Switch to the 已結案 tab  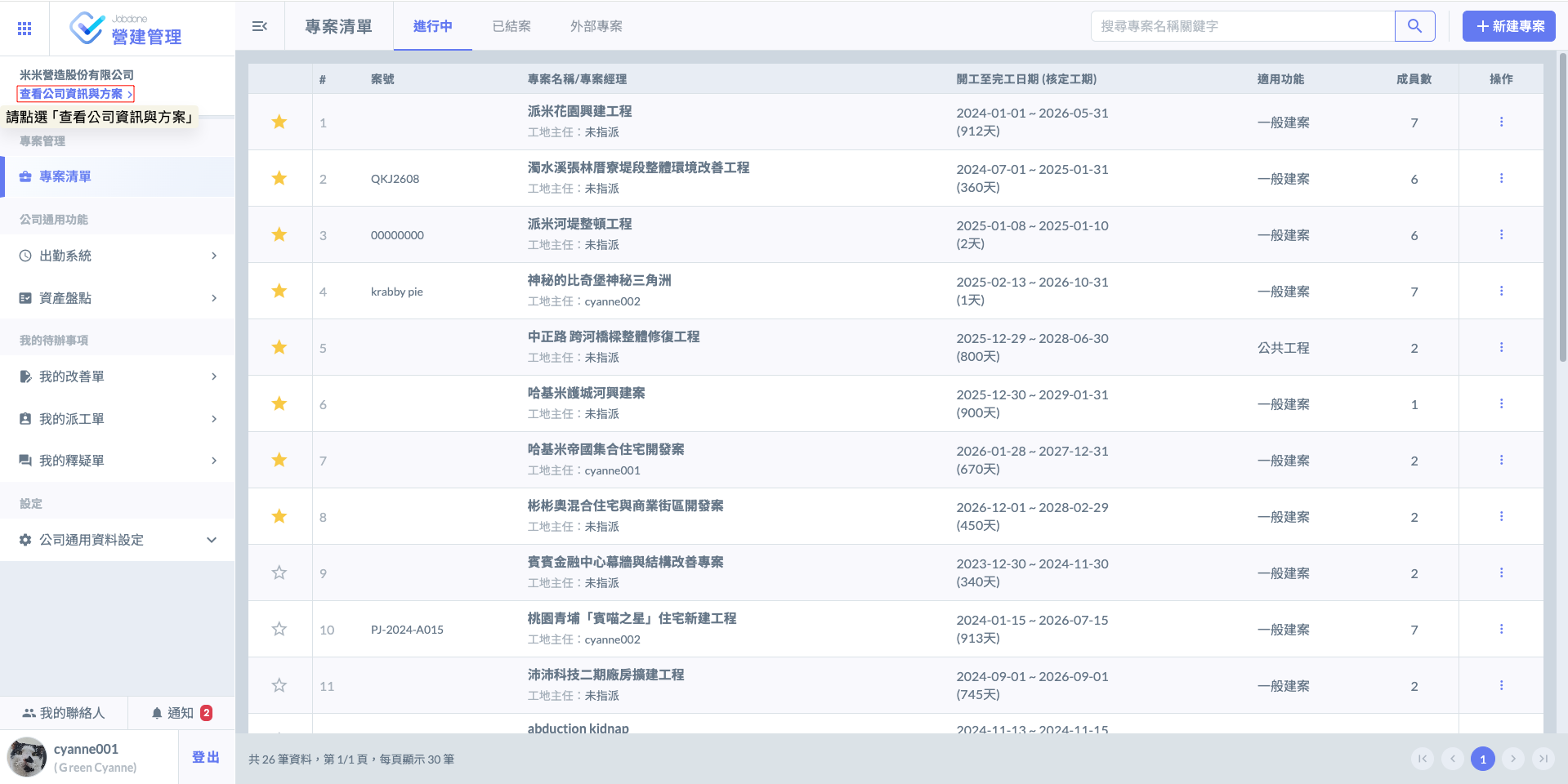tap(511, 26)
